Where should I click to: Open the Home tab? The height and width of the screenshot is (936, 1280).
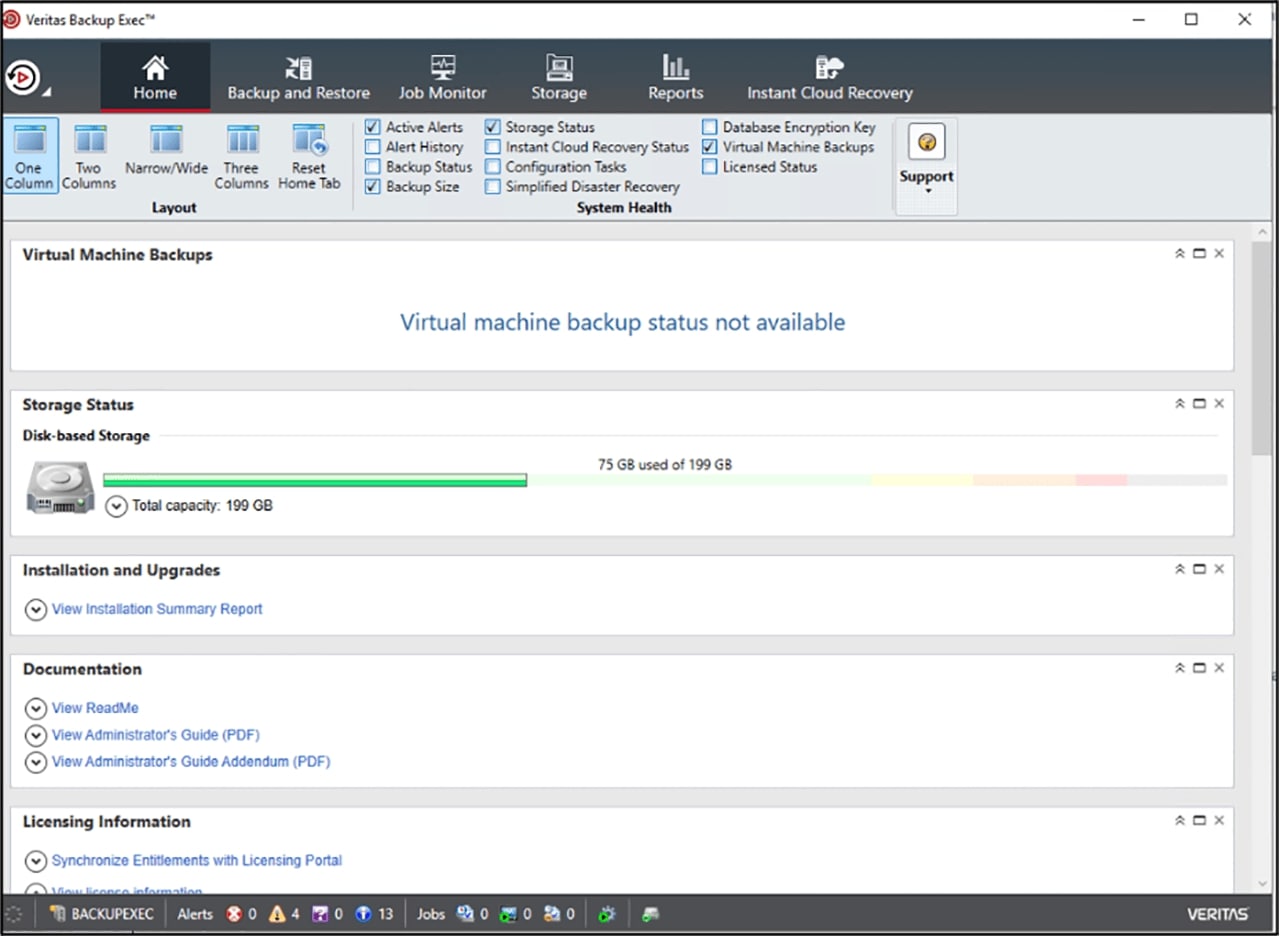[155, 78]
